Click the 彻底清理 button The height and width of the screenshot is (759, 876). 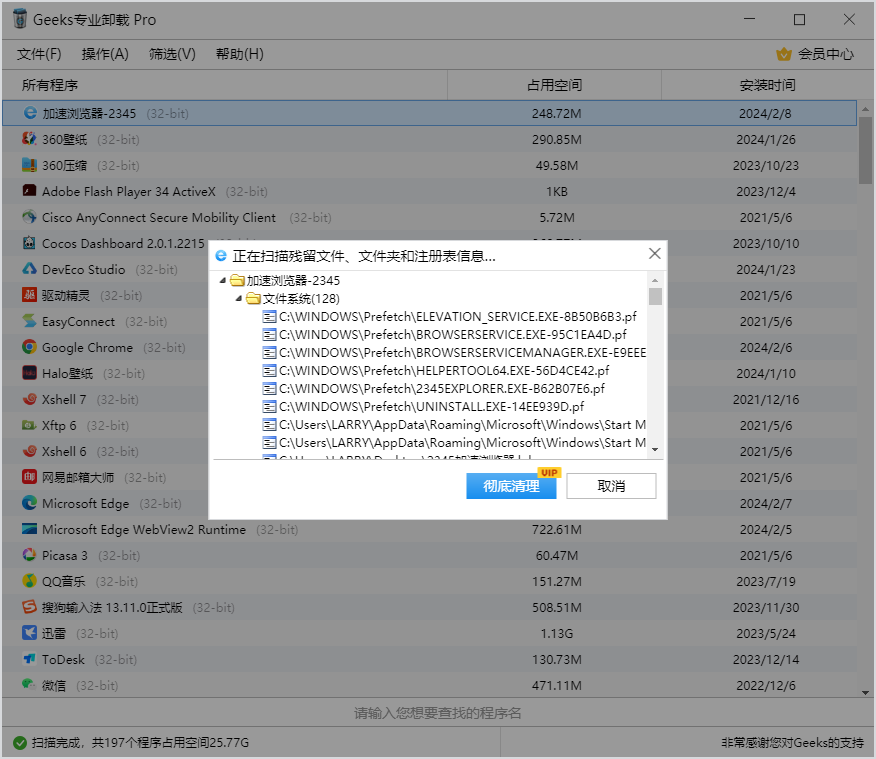[x=511, y=486]
